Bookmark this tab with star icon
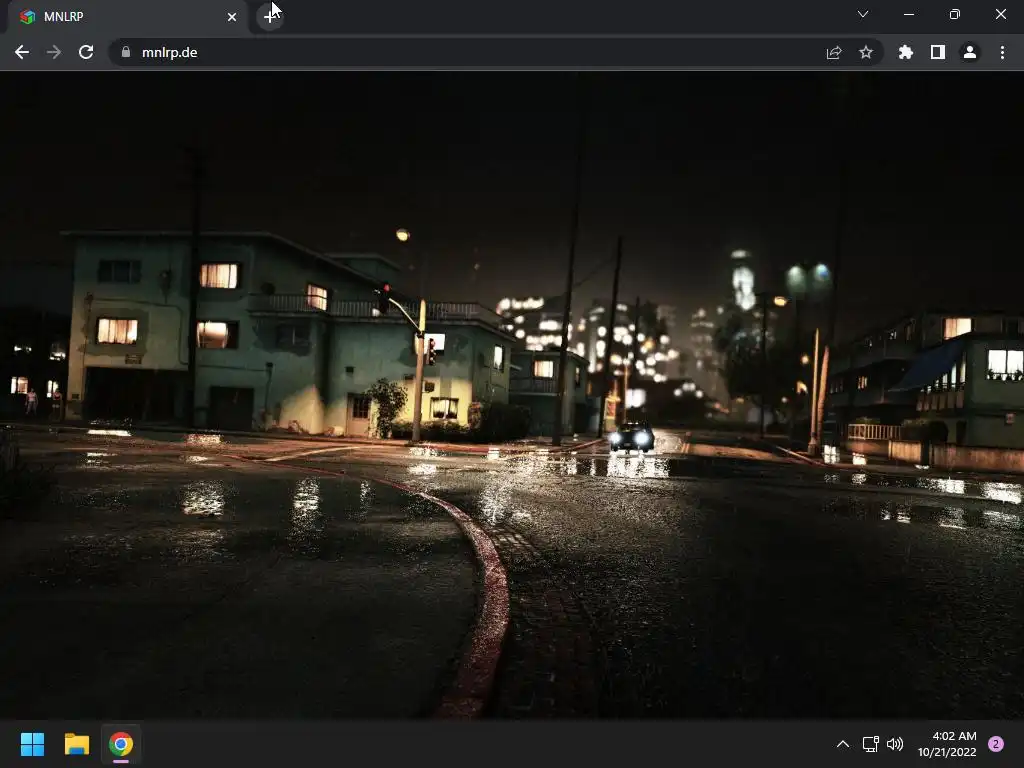Viewport: 1024px width, 768px height. pos(866,52)
